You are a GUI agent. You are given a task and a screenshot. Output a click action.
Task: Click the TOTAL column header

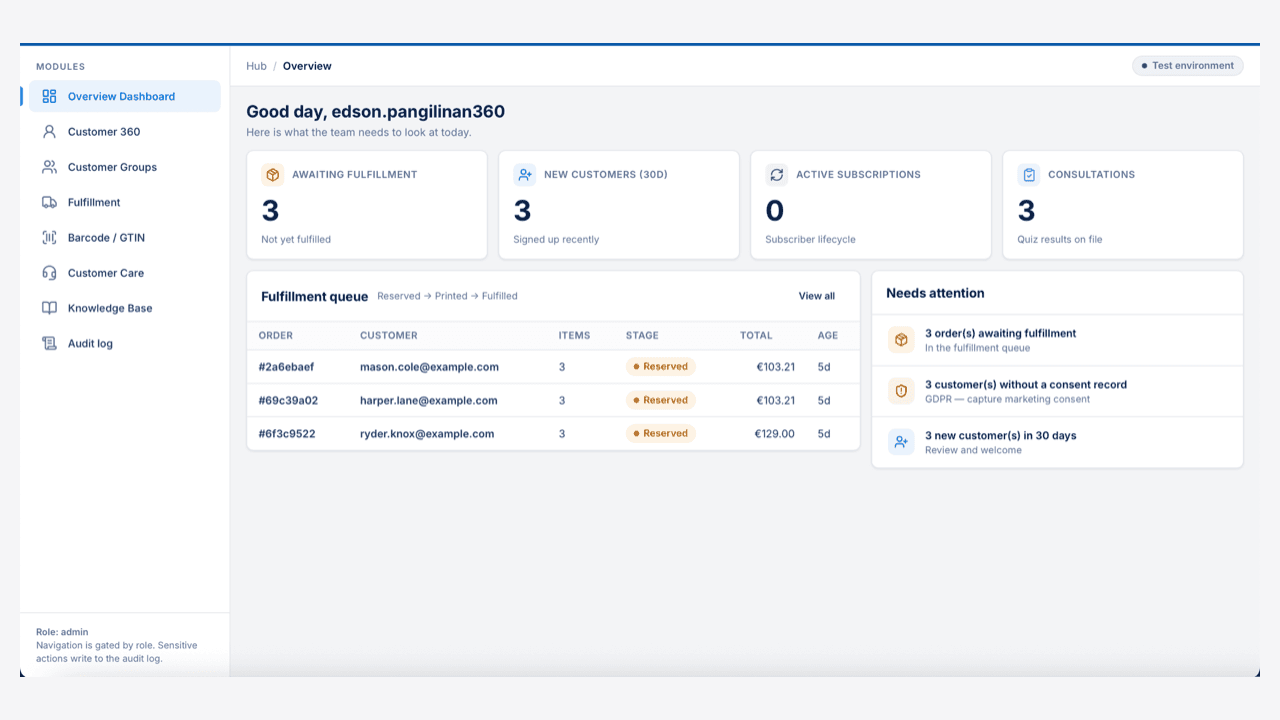pyautogui.click(x=756, y=336)
